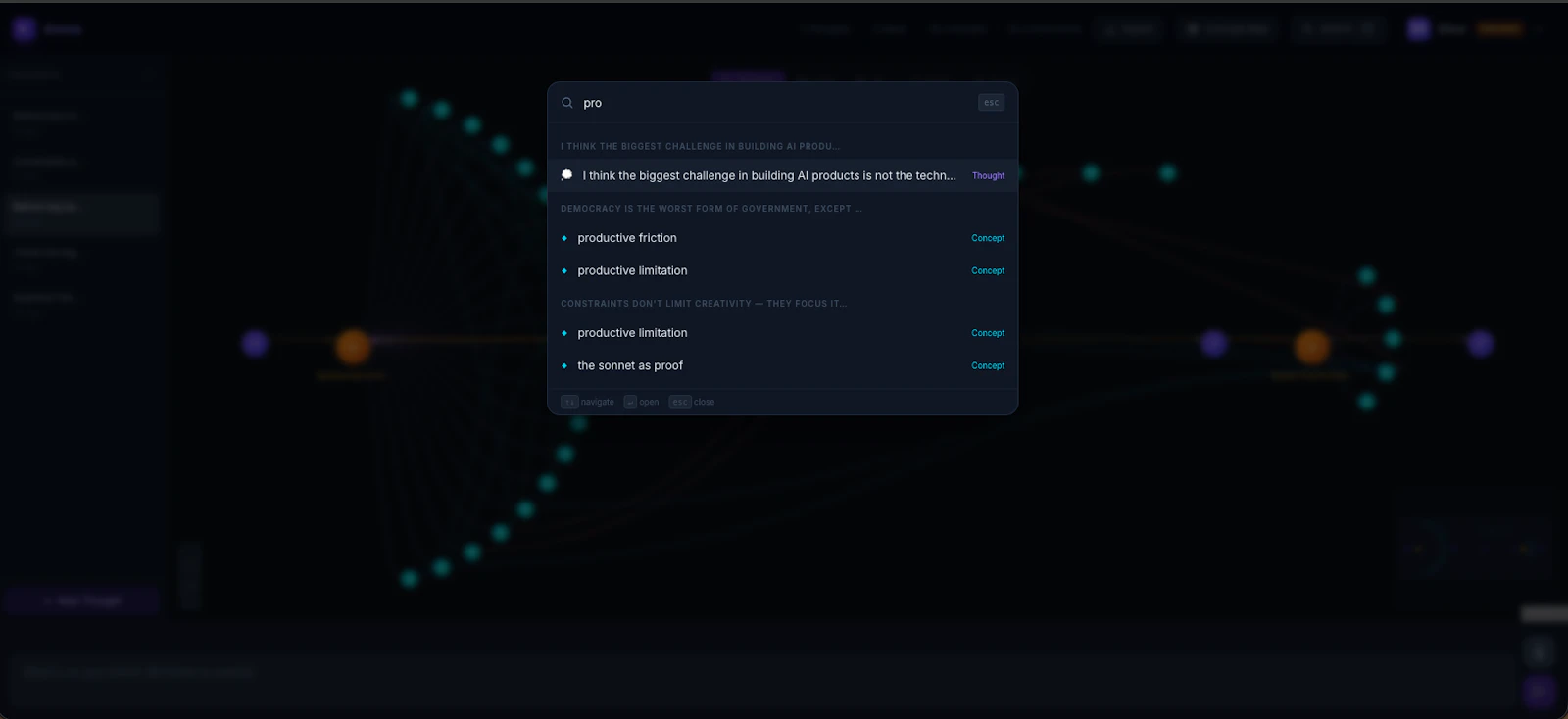Click the enter key open hint
Screen dimensions: 1568x719
pyautogui.click(x=641, y=403)
